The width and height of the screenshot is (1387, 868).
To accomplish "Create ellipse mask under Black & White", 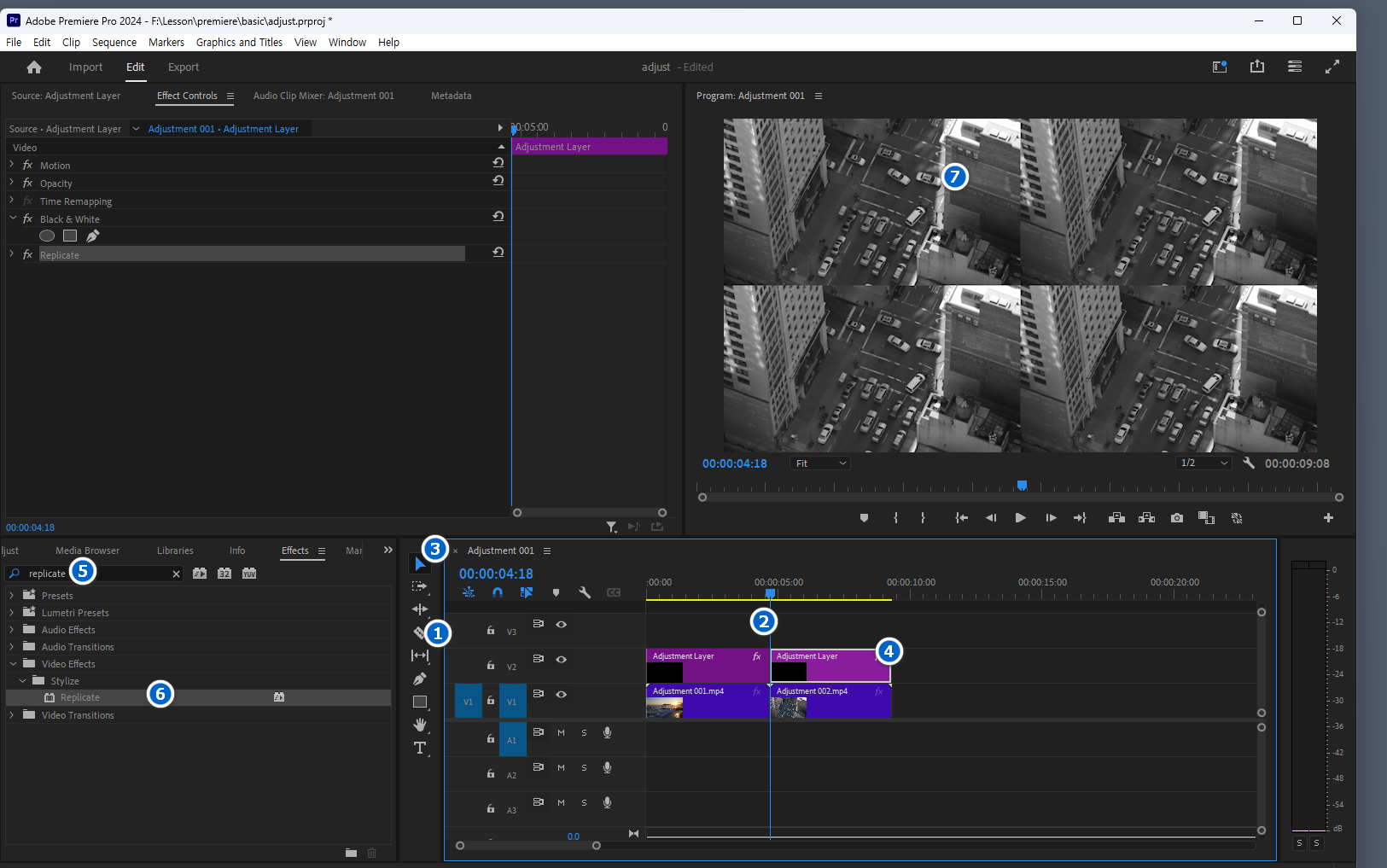I will 47,236.
